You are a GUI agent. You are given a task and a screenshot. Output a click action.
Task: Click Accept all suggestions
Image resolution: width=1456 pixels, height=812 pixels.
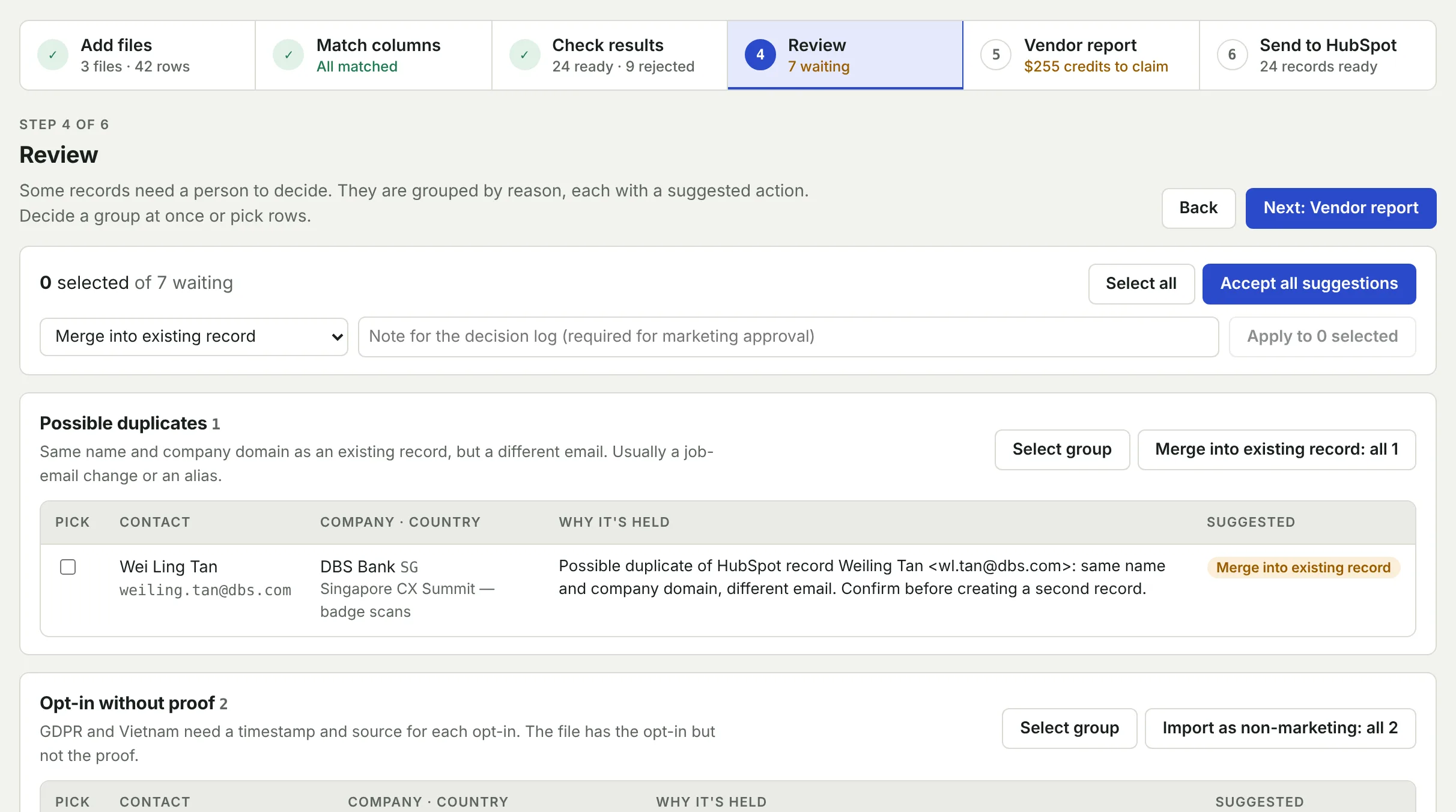pyautogui.click(x=1309, y=284)
